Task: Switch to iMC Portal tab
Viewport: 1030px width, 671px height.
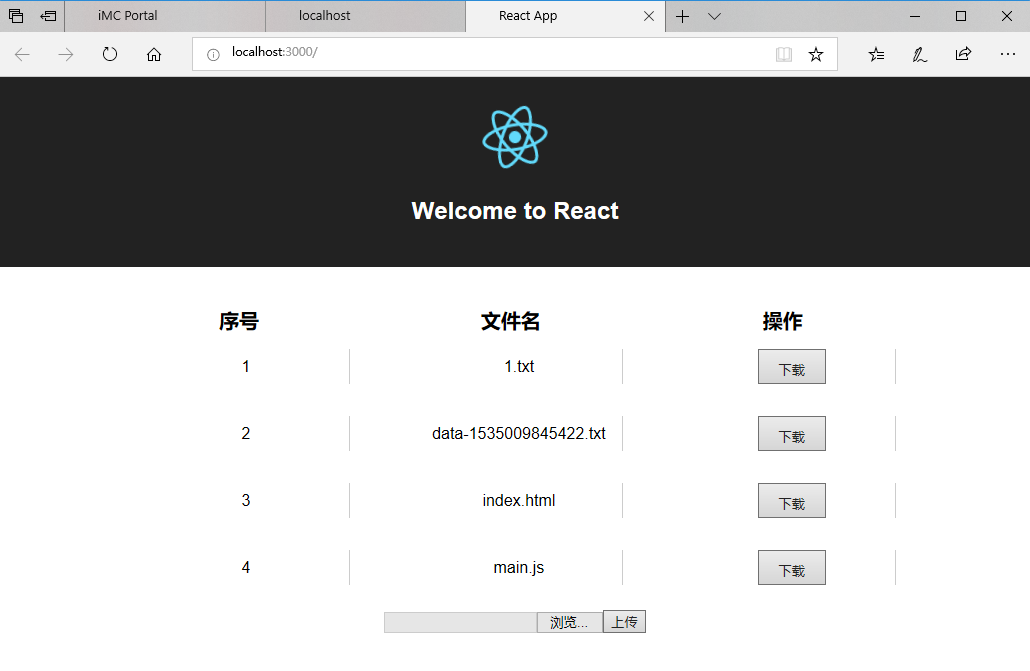Action: point(165,16)
